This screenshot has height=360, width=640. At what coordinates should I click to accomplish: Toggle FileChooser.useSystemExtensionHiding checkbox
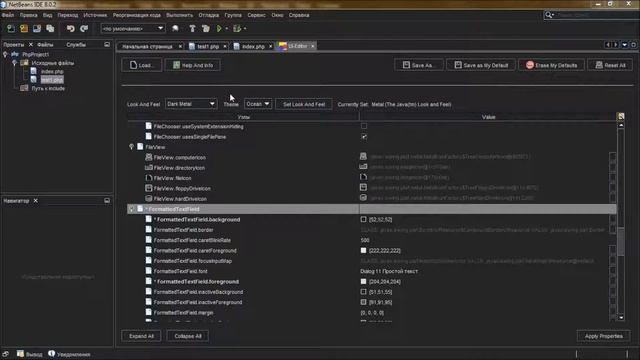click(364, 126)
